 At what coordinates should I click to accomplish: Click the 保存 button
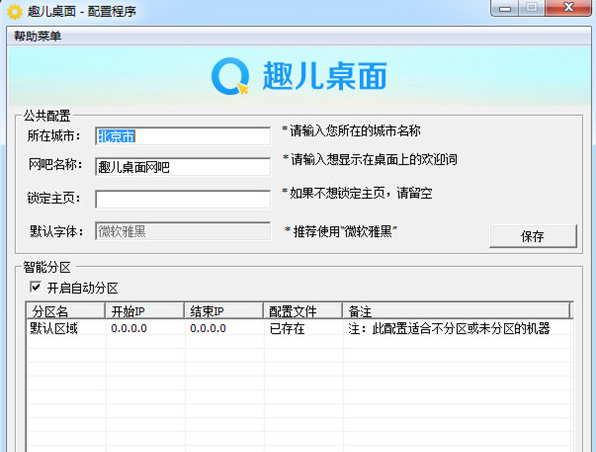click(533, 236)
